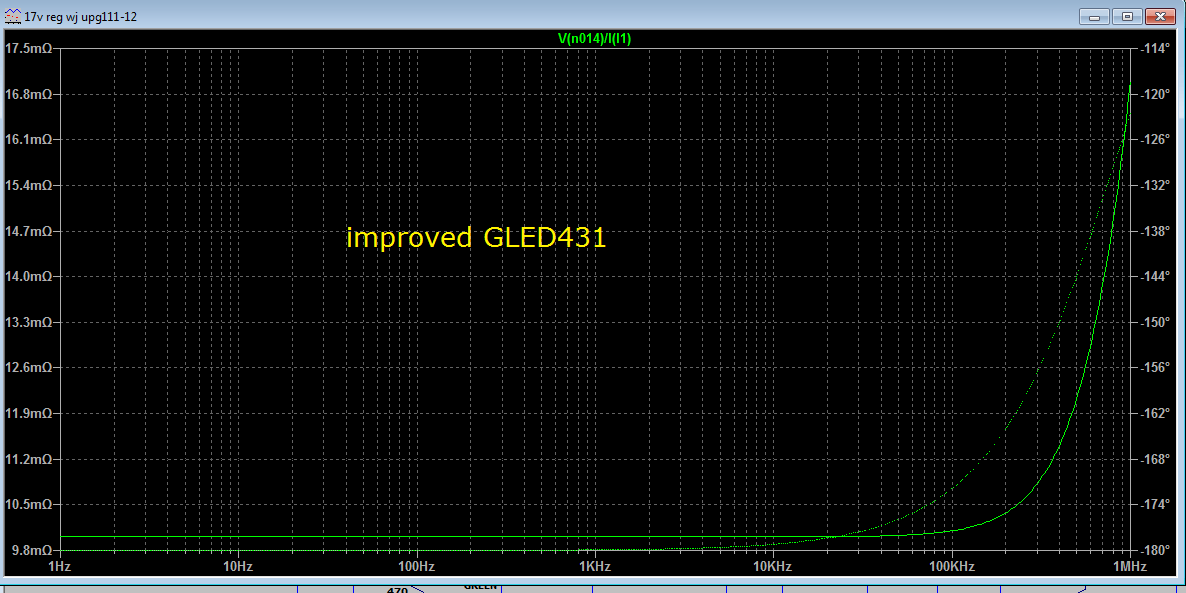Click the -114° phase axis label

[x=1154, y=48]
